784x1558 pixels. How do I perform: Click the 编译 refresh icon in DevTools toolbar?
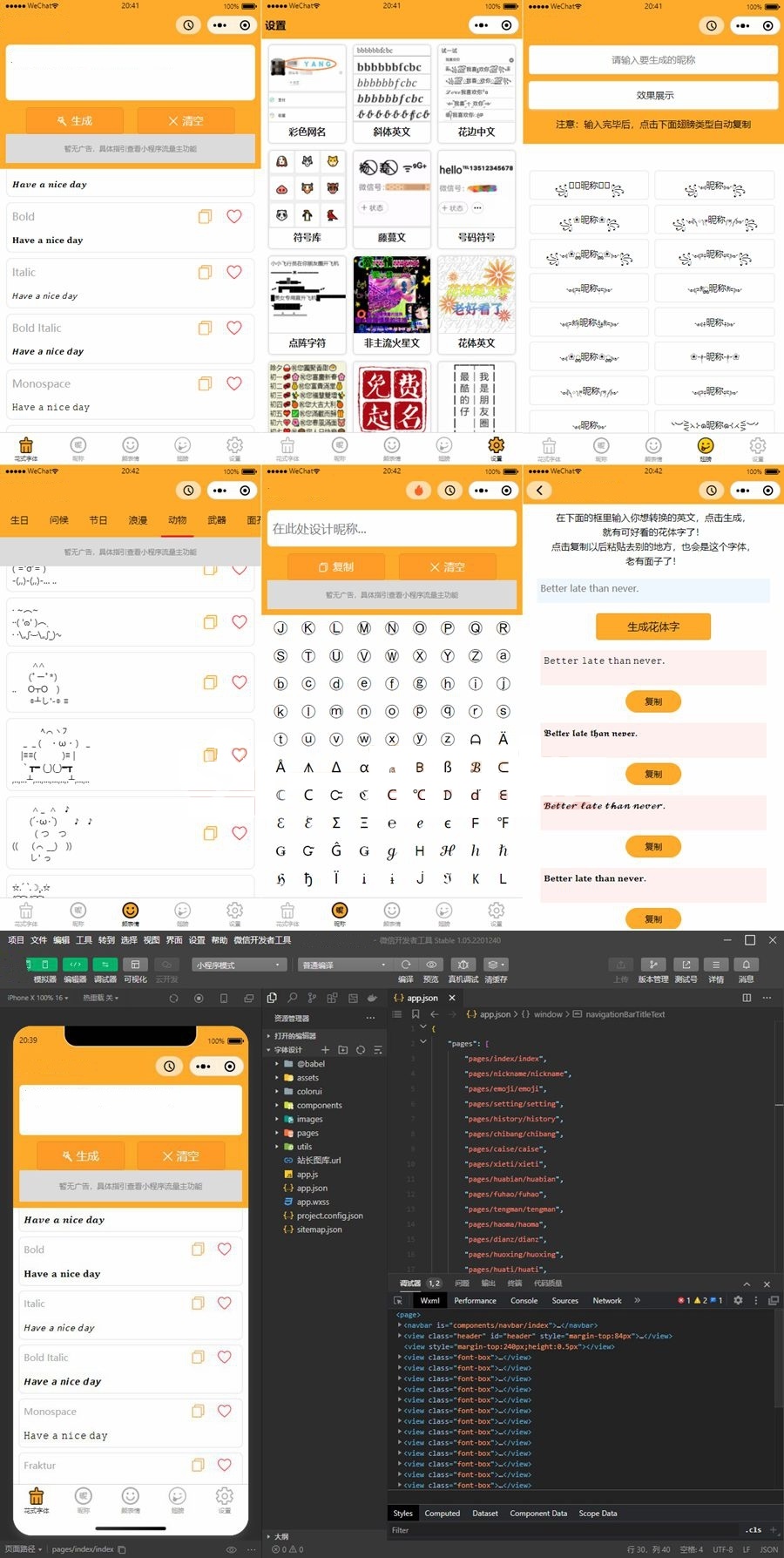pyautogui.click(x=406, y=965)
